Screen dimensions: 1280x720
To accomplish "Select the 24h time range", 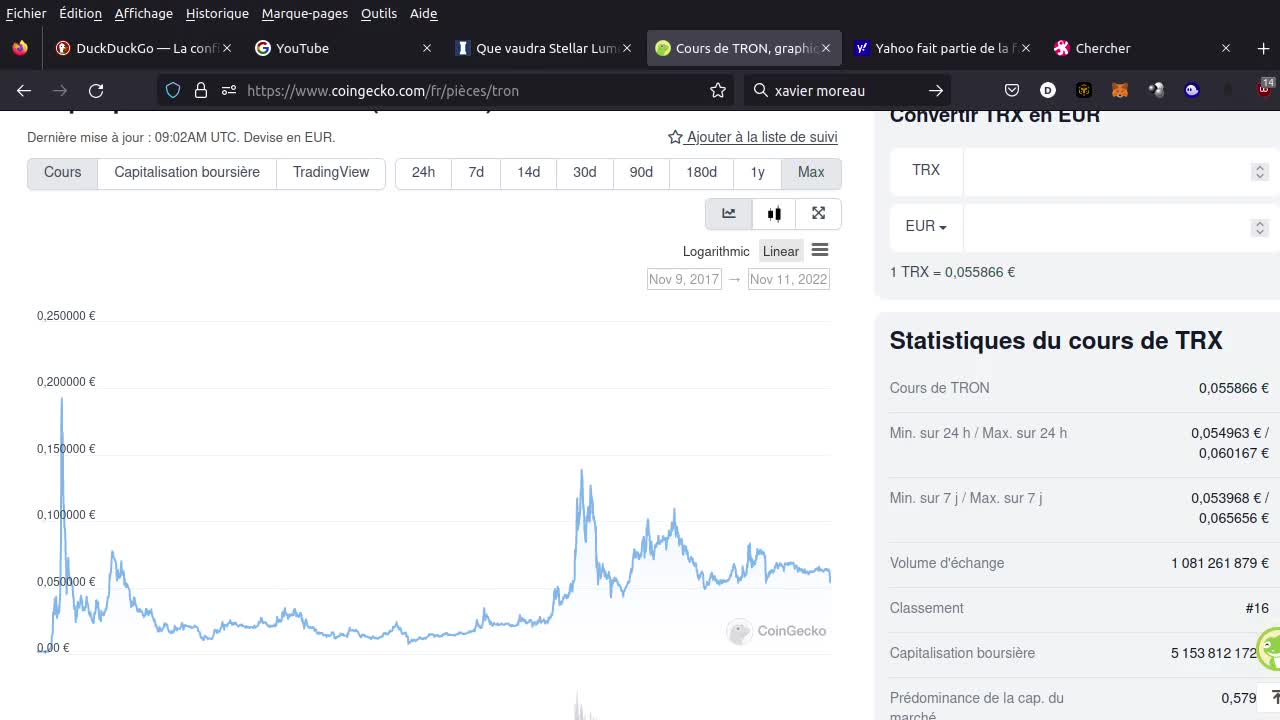I will click(x=423, y=173).
